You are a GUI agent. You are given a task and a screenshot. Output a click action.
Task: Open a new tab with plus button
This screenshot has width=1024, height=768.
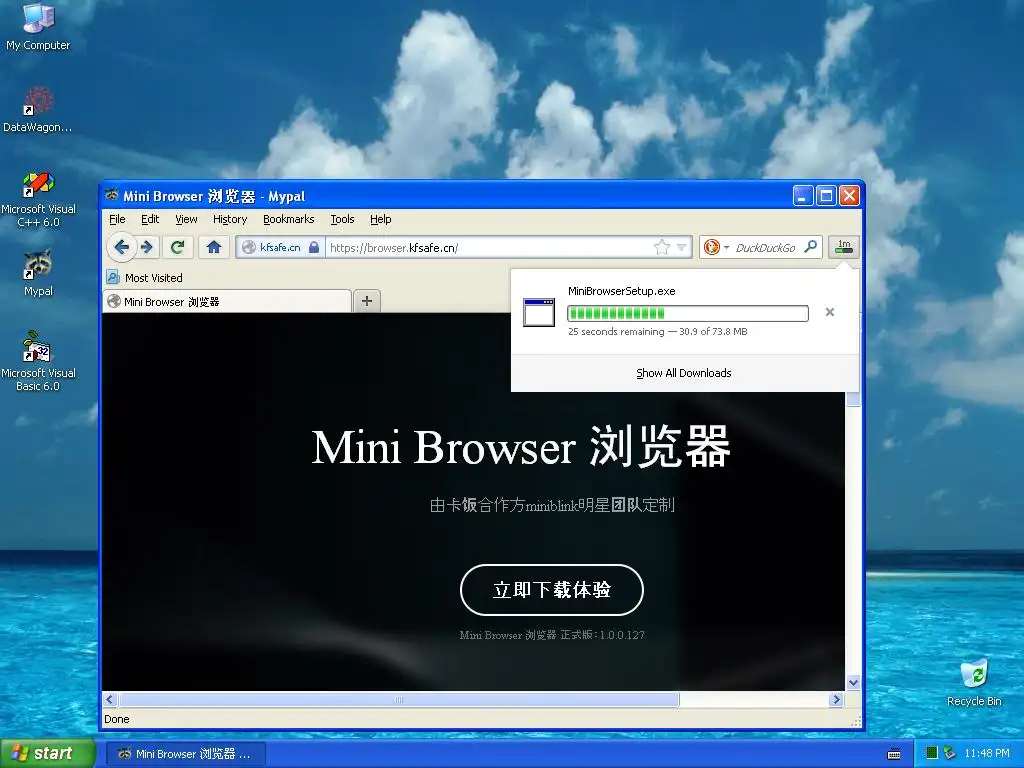(x=367, y=300)
